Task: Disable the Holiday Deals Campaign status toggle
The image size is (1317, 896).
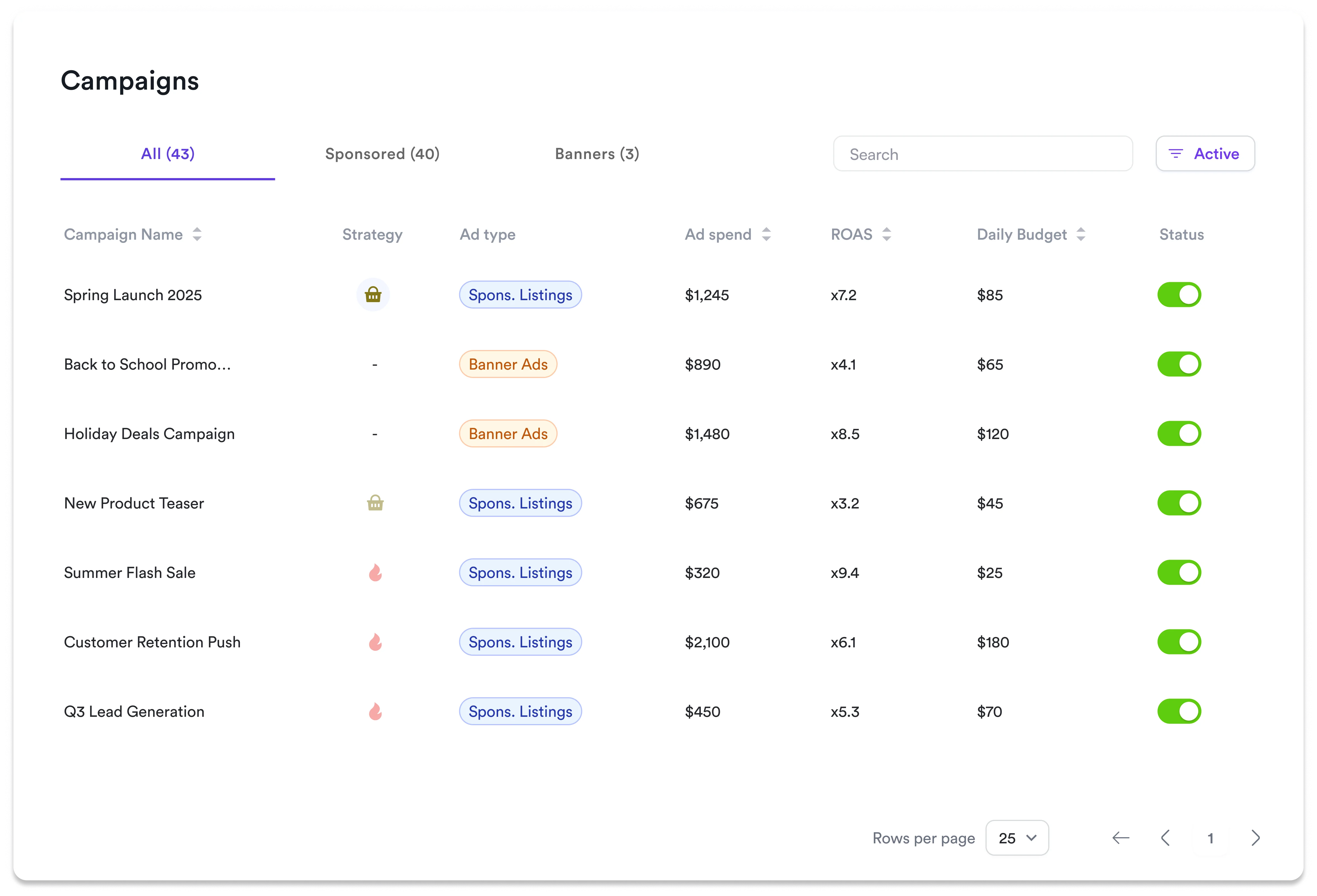Action: (x=1179, y=433)
